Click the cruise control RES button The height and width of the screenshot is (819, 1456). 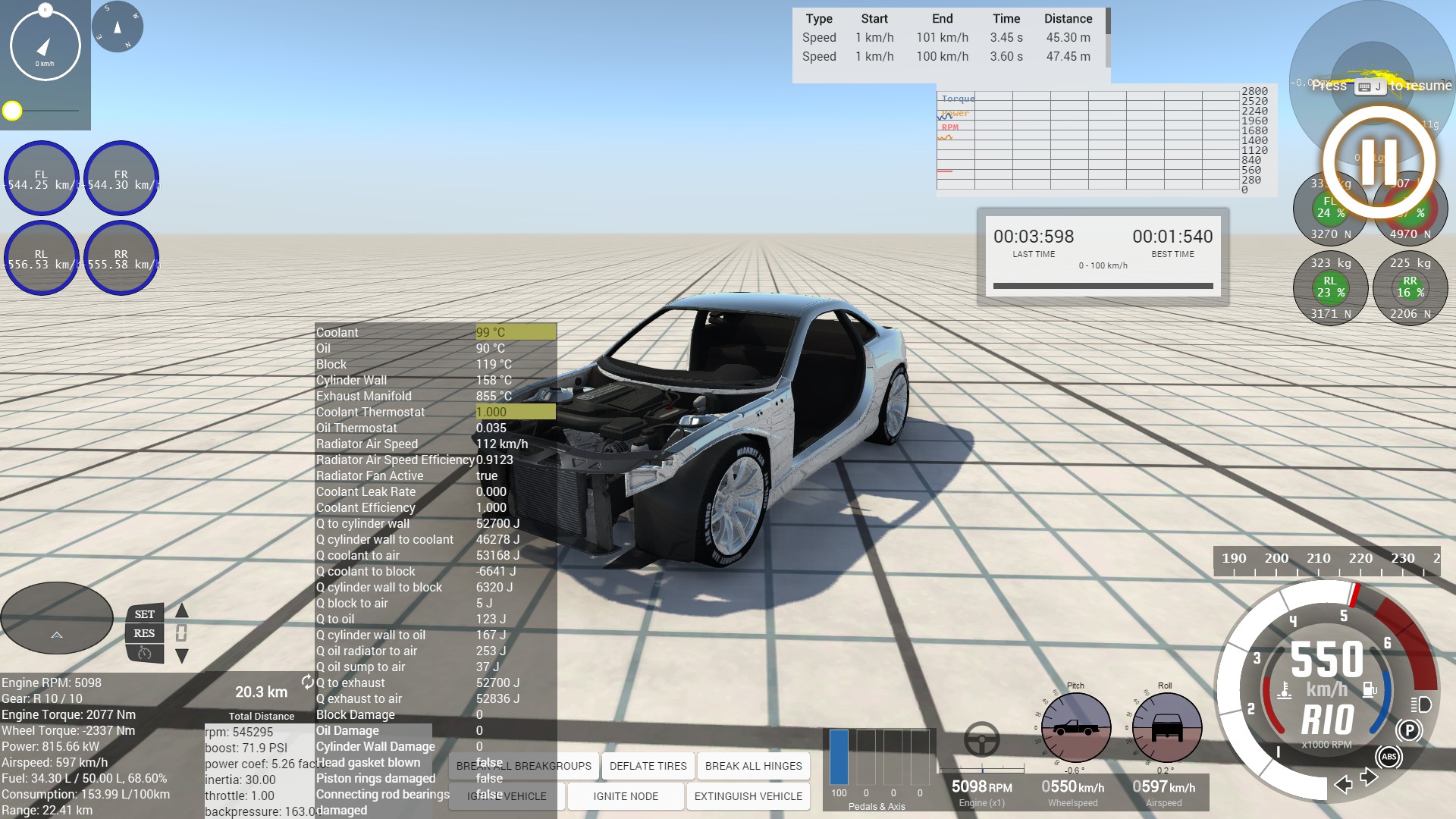pos(144,633)
